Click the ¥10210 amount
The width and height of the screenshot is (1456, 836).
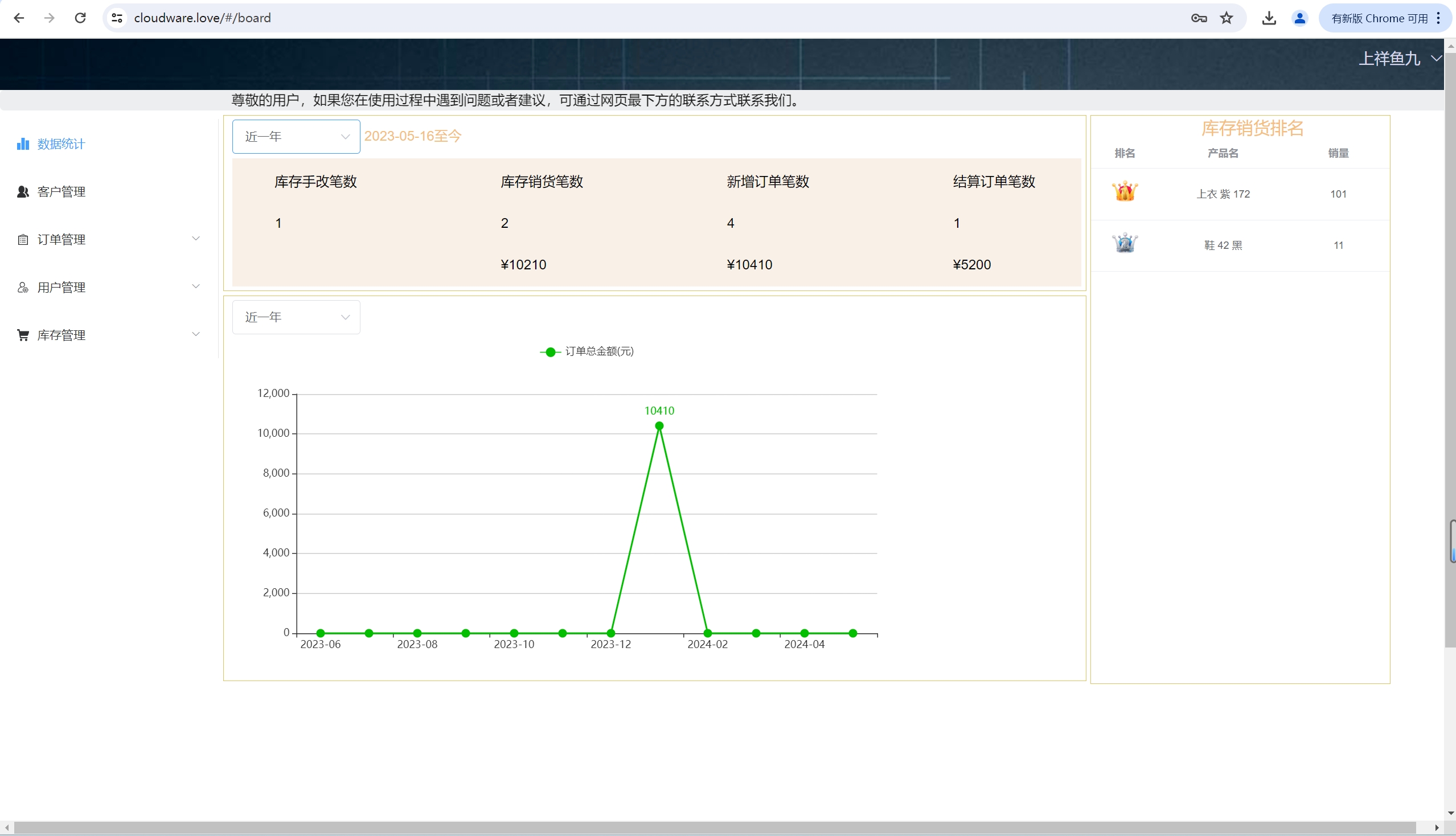[523, 265]
